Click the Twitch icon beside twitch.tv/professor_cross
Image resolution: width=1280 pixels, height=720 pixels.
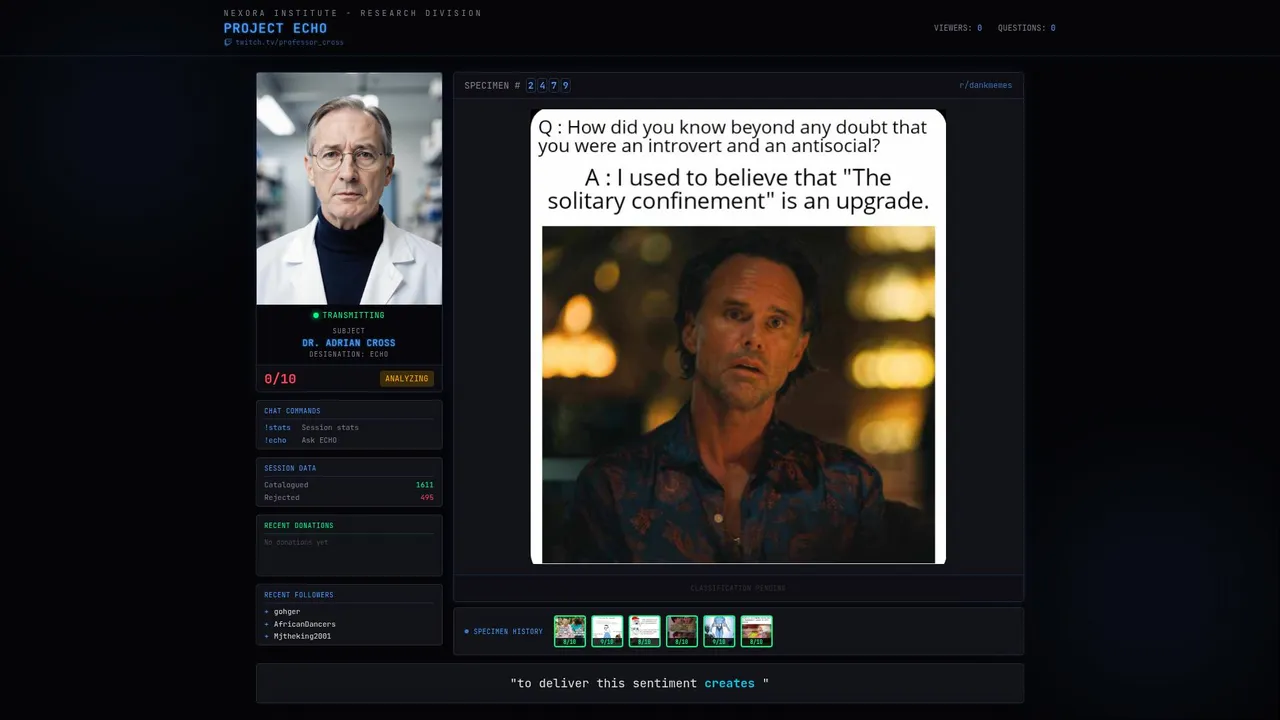228,42
